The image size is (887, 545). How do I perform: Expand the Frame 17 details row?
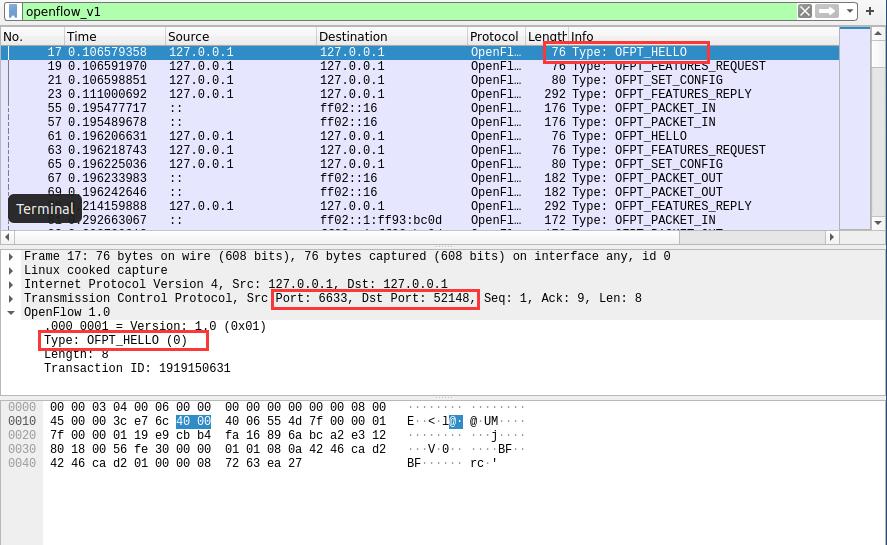[11, 256]
